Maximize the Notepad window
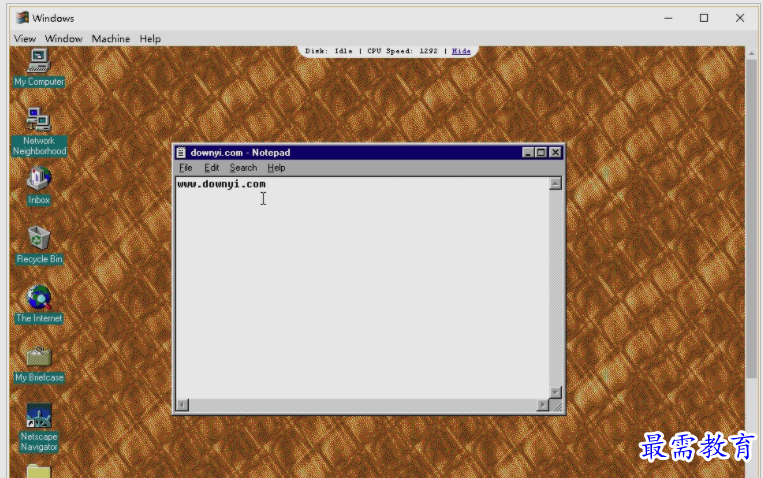The image size is (763, 478). click(x=541, y=152)
